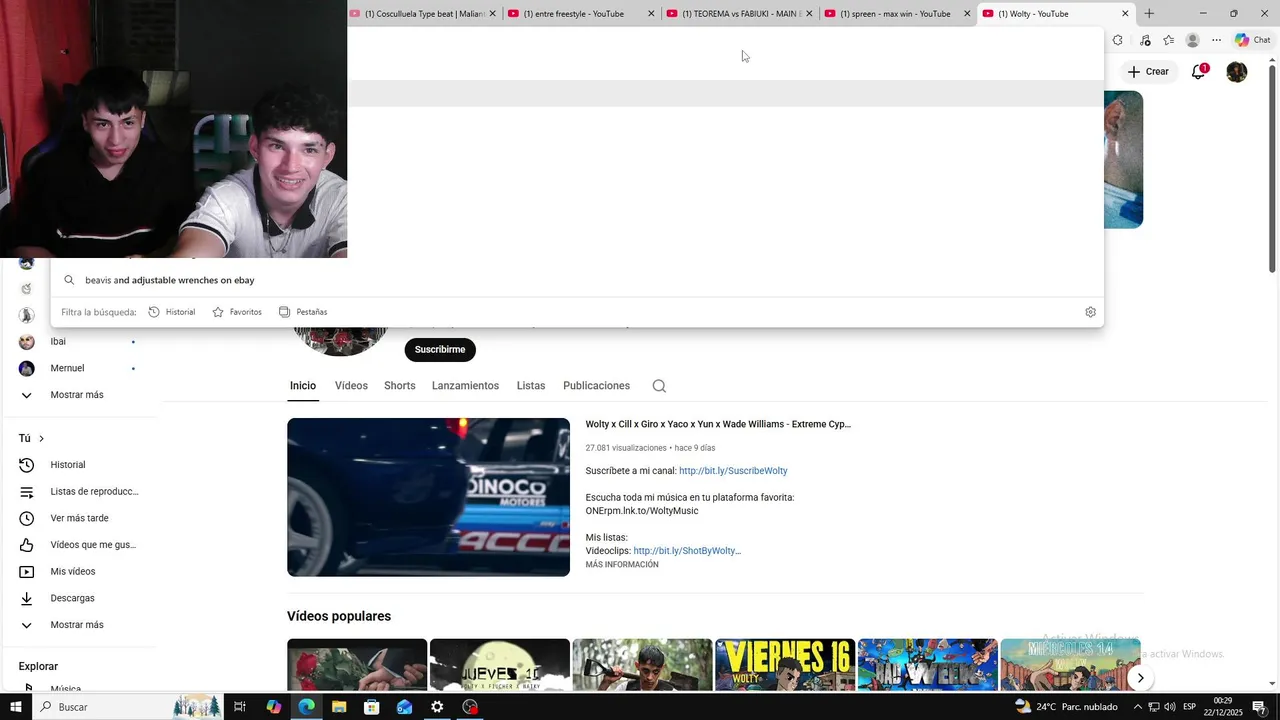
Task: Open Task View on the taskbar
Action: [240, 707]
